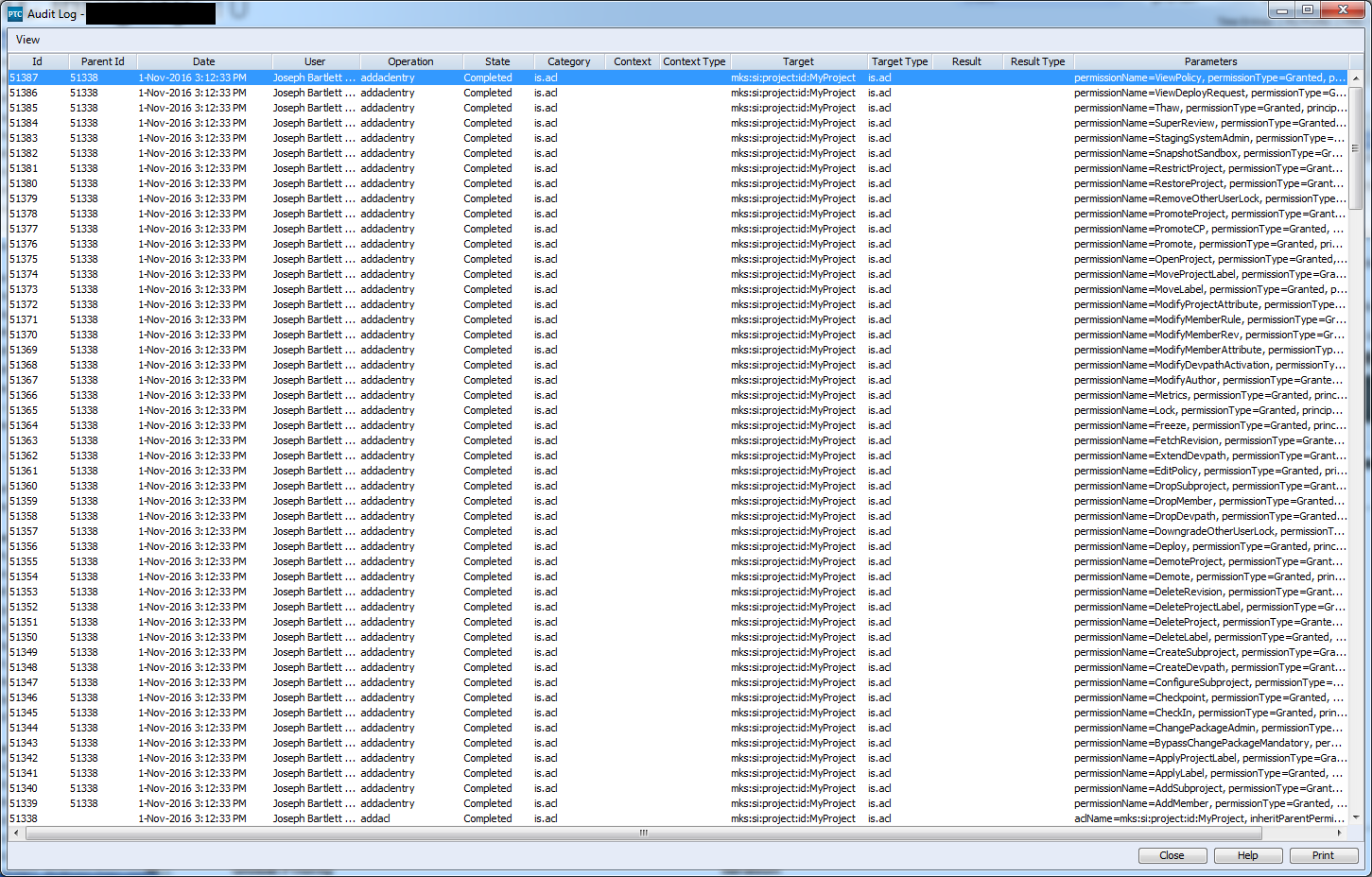Screen dimensions: 1372x877
Task: Click the Result column header
Action: pos(966,61)
